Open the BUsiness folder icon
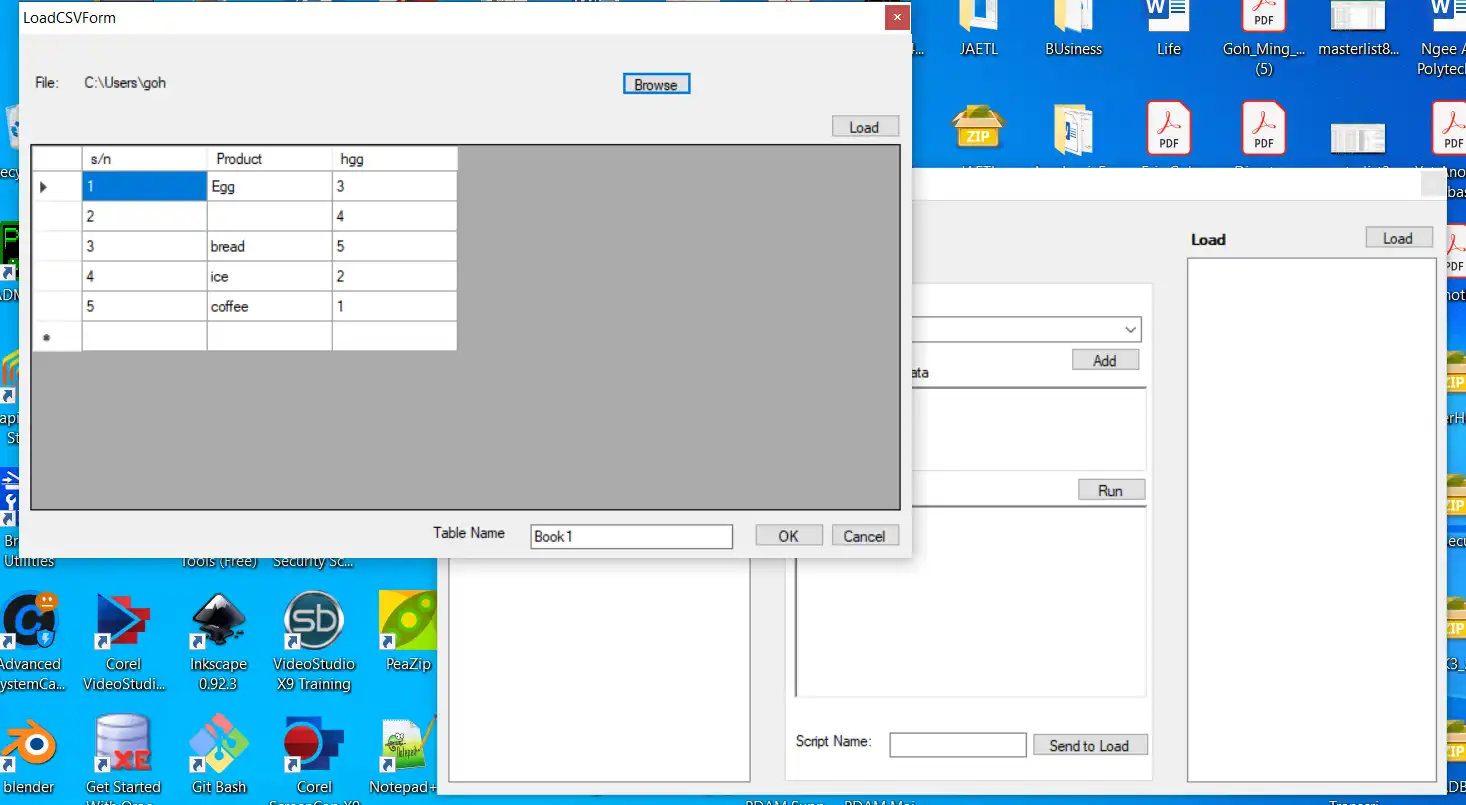This screenshot has height=805, width=1466. [1074, 29]
